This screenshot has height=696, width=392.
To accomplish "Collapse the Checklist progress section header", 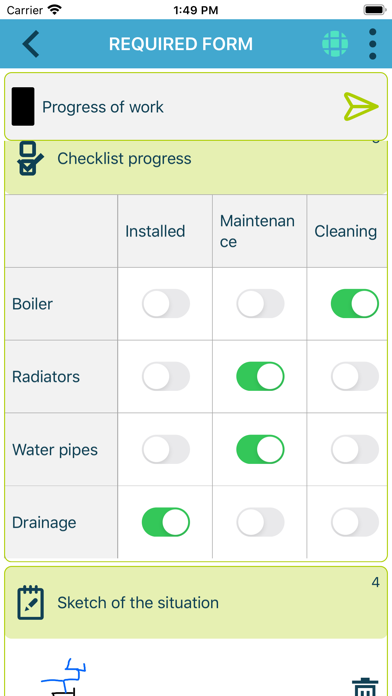I will coord(196,167).
